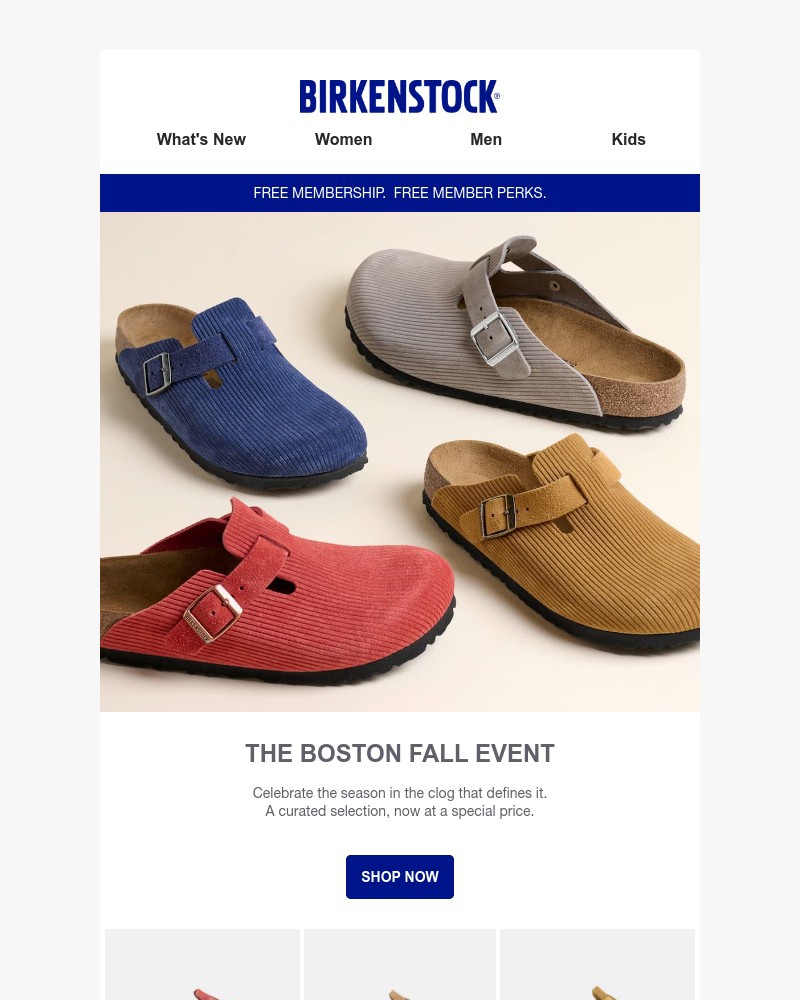
Task: Open the middle product tile below Shop Now
Action: point(400,964)
